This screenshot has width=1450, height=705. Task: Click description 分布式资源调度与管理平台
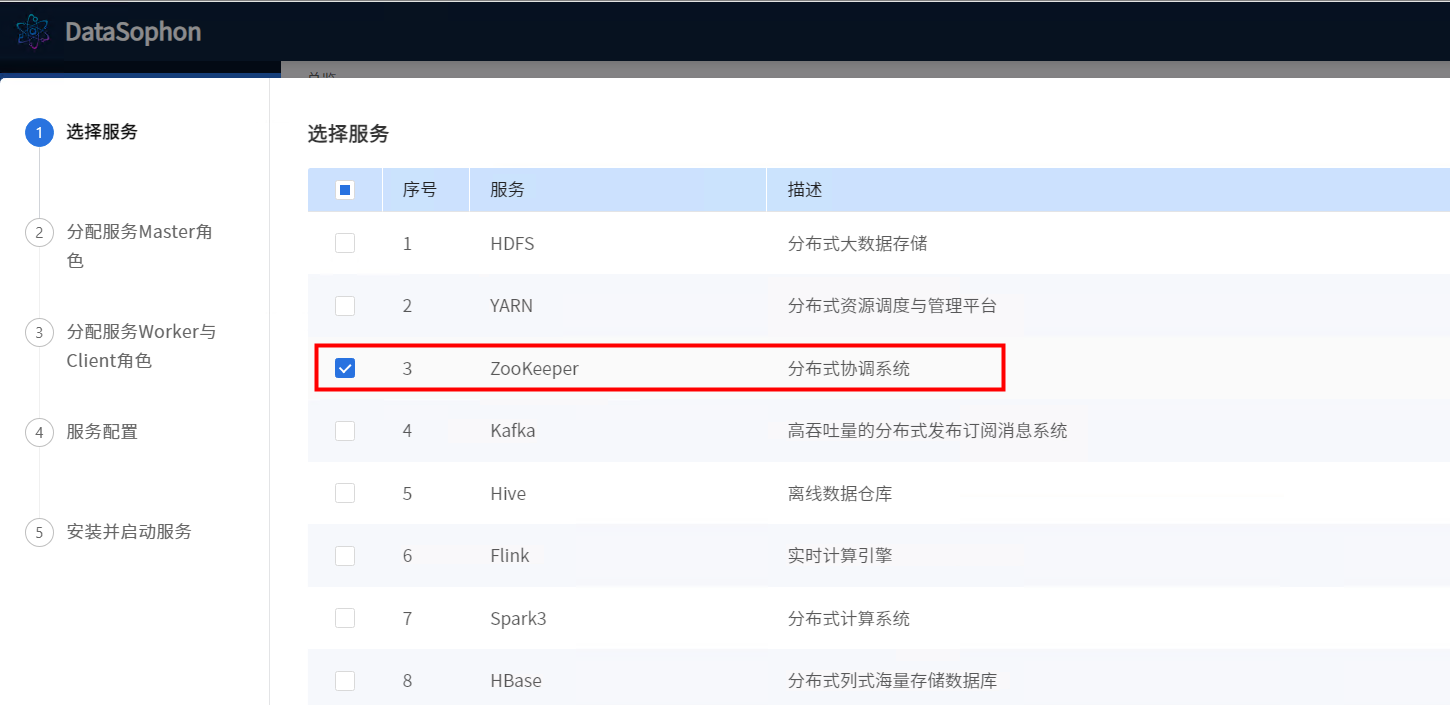tap(892, 305)
